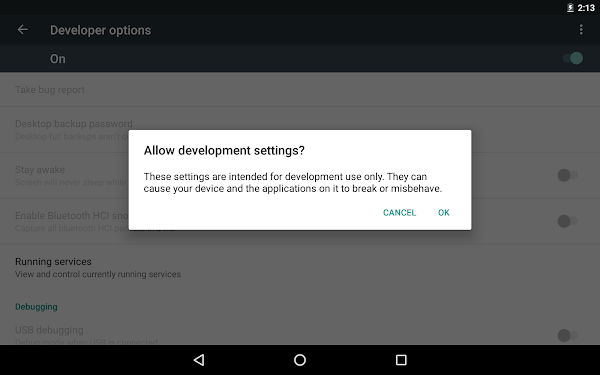Image resolution: width=600 pixels, height=375 pixels.
Task: Tap View and control currently running services
Action: coord(98,274)
